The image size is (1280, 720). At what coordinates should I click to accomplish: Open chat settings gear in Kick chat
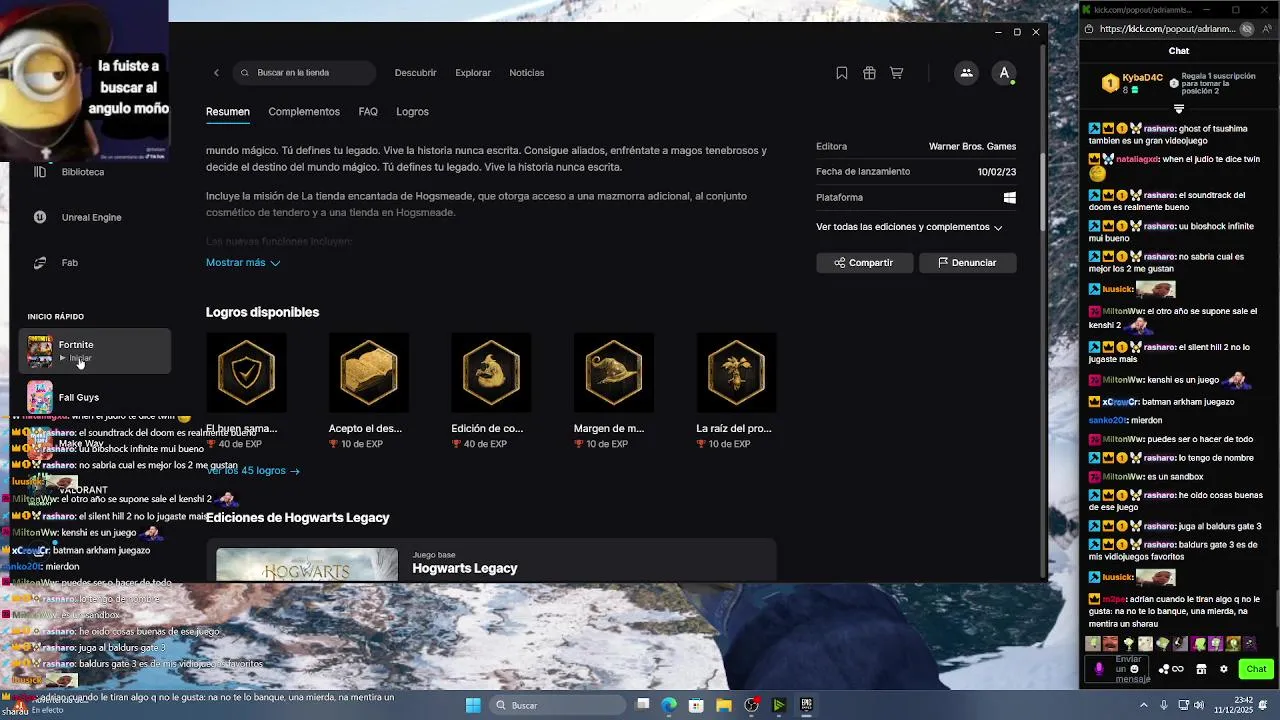pyautogui.click(x=1223, y=669)
